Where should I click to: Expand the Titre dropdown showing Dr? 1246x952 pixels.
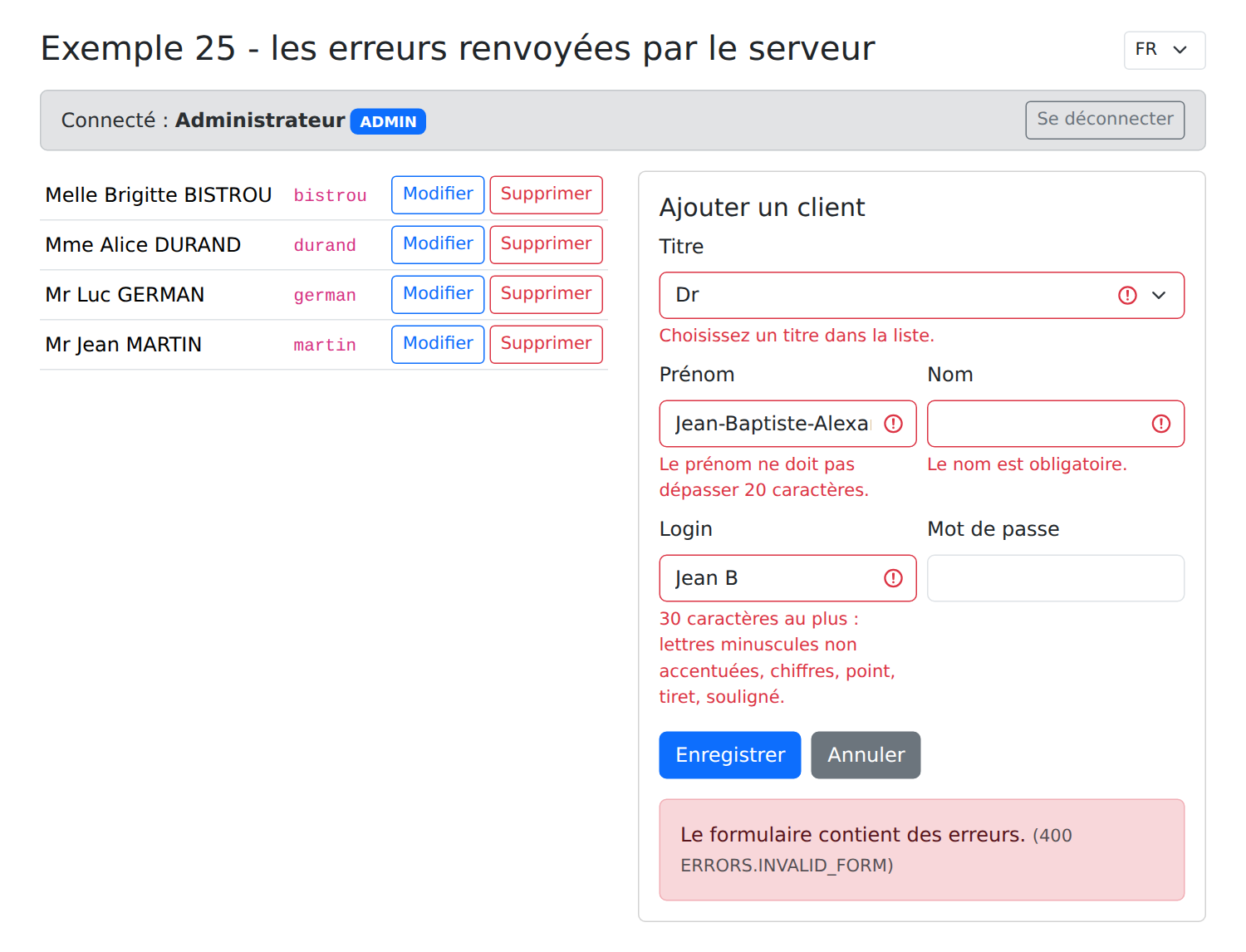(921, 295)
